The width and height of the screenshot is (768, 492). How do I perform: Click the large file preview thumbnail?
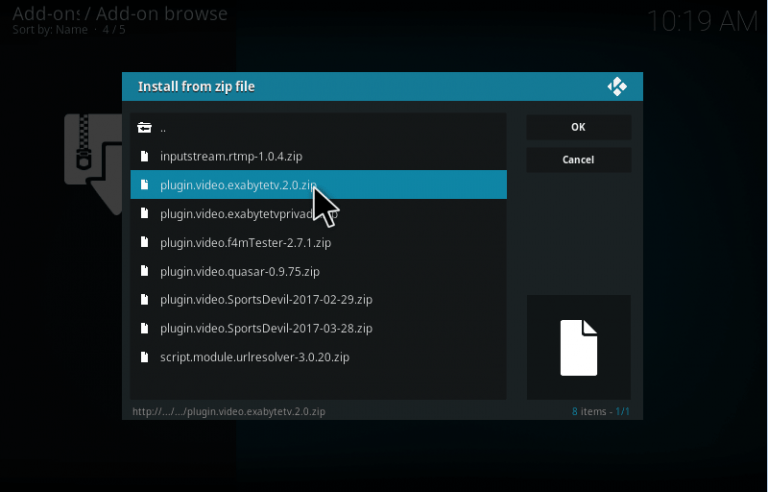point(578,347)
